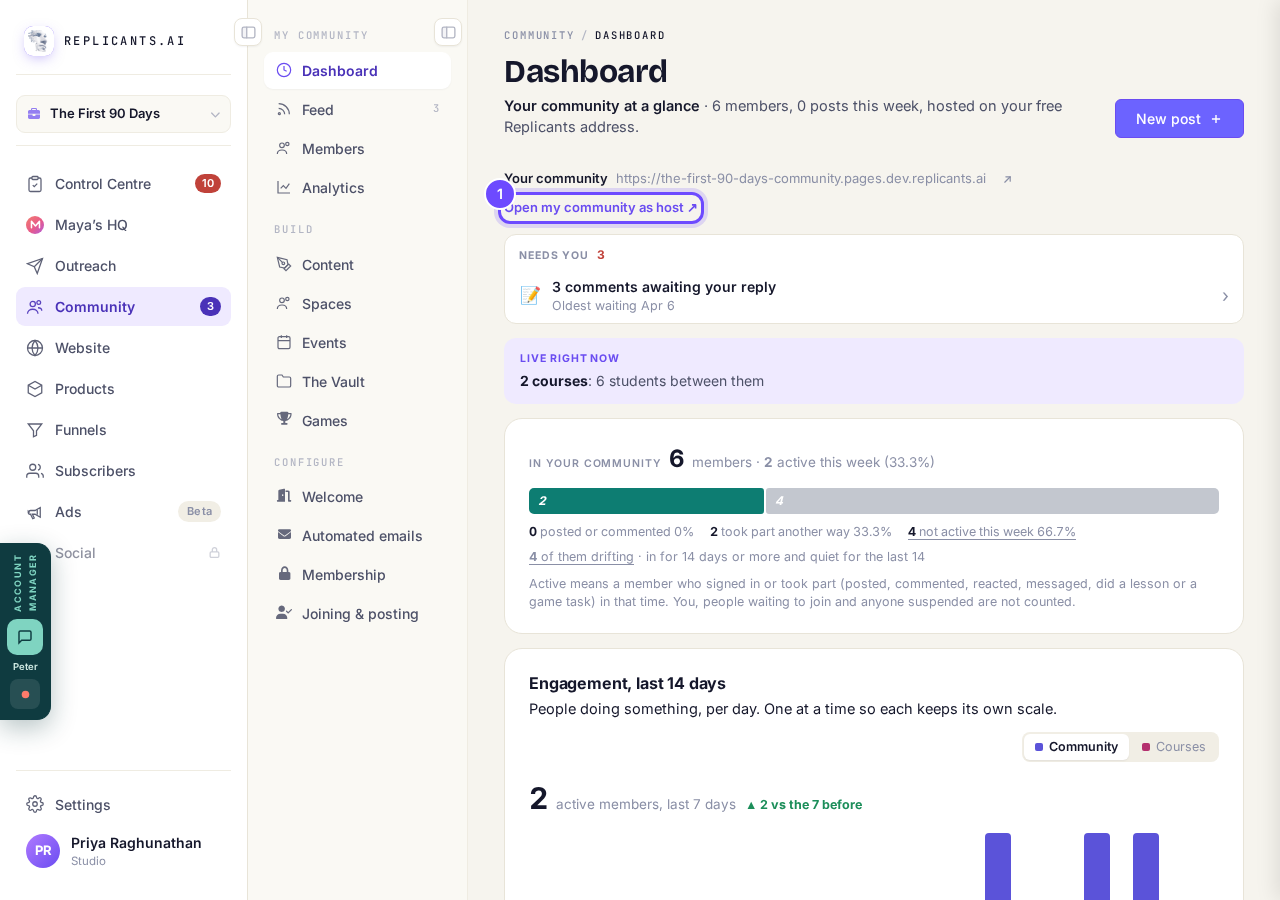Click the Automated emails envelope icon
Image resolution: width=1280 pixels, height=900 pixels.
coord(284,536)
